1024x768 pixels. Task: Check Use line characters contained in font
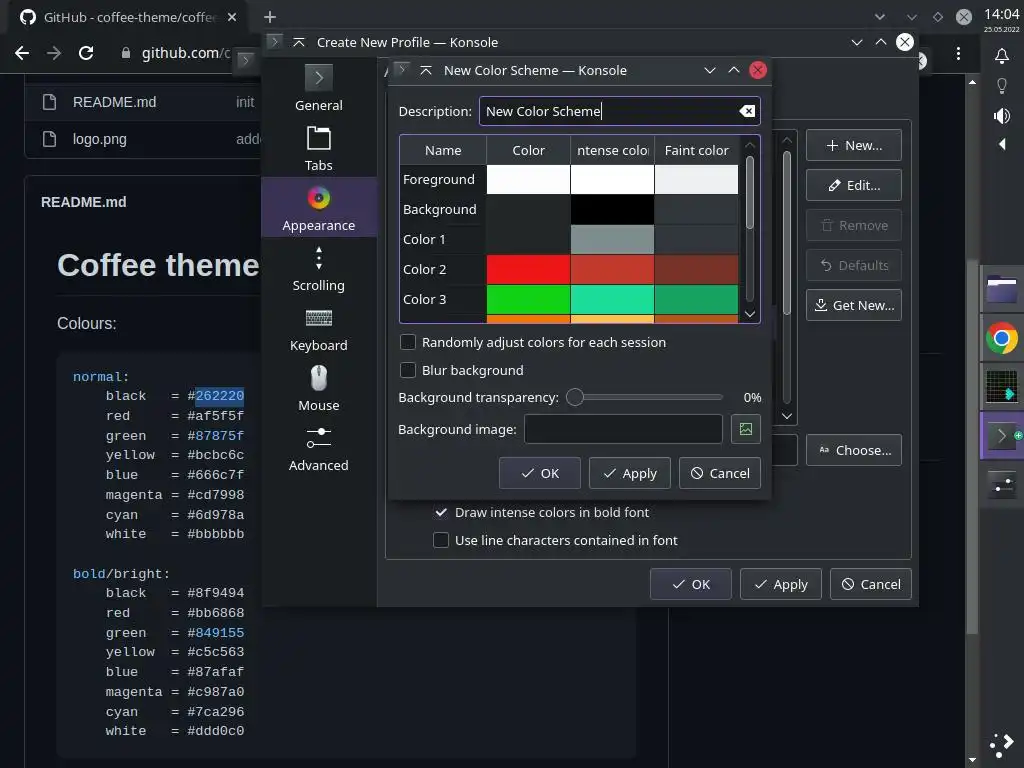441,540
